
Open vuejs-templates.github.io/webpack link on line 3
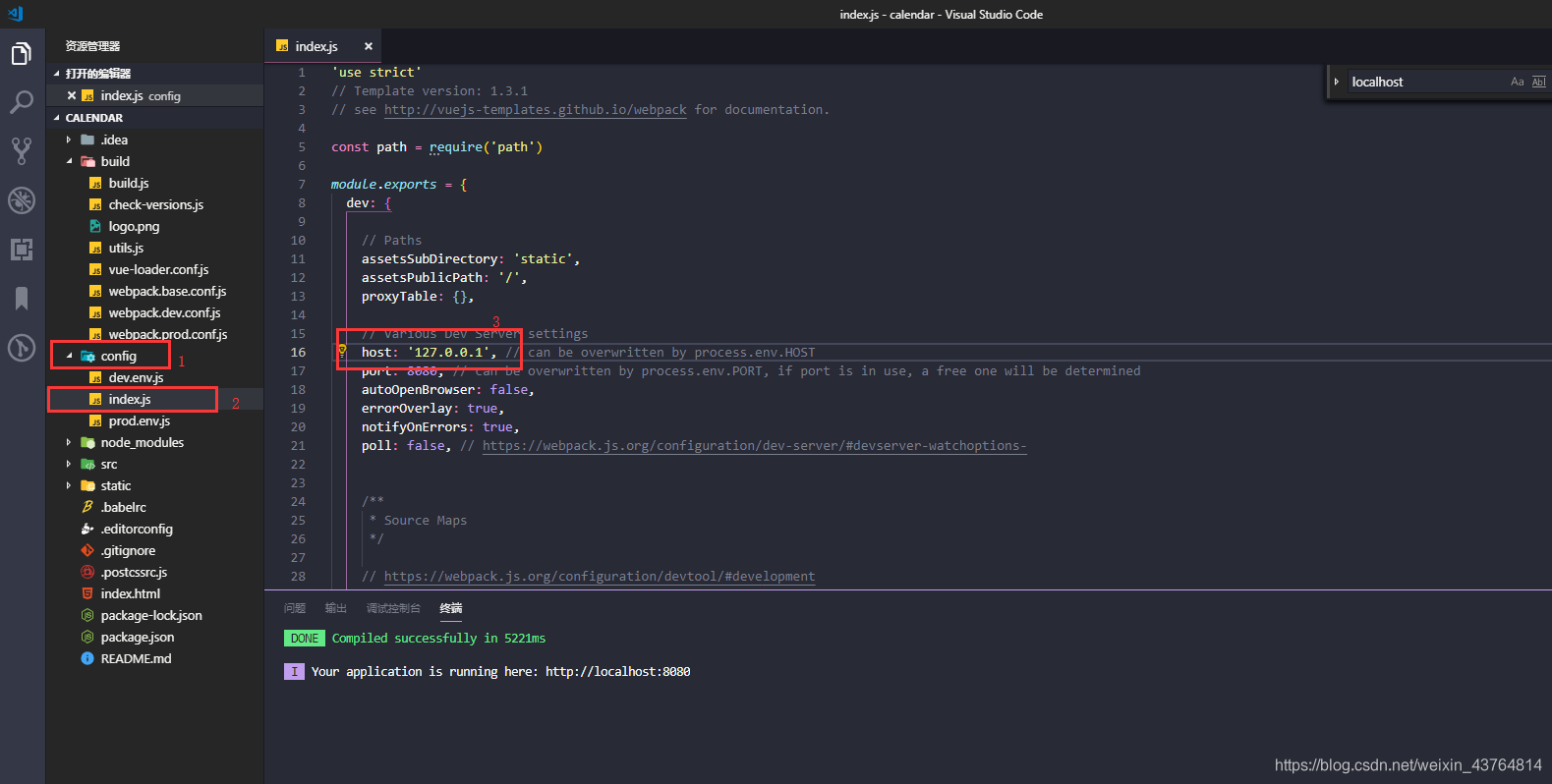[535, 109]
